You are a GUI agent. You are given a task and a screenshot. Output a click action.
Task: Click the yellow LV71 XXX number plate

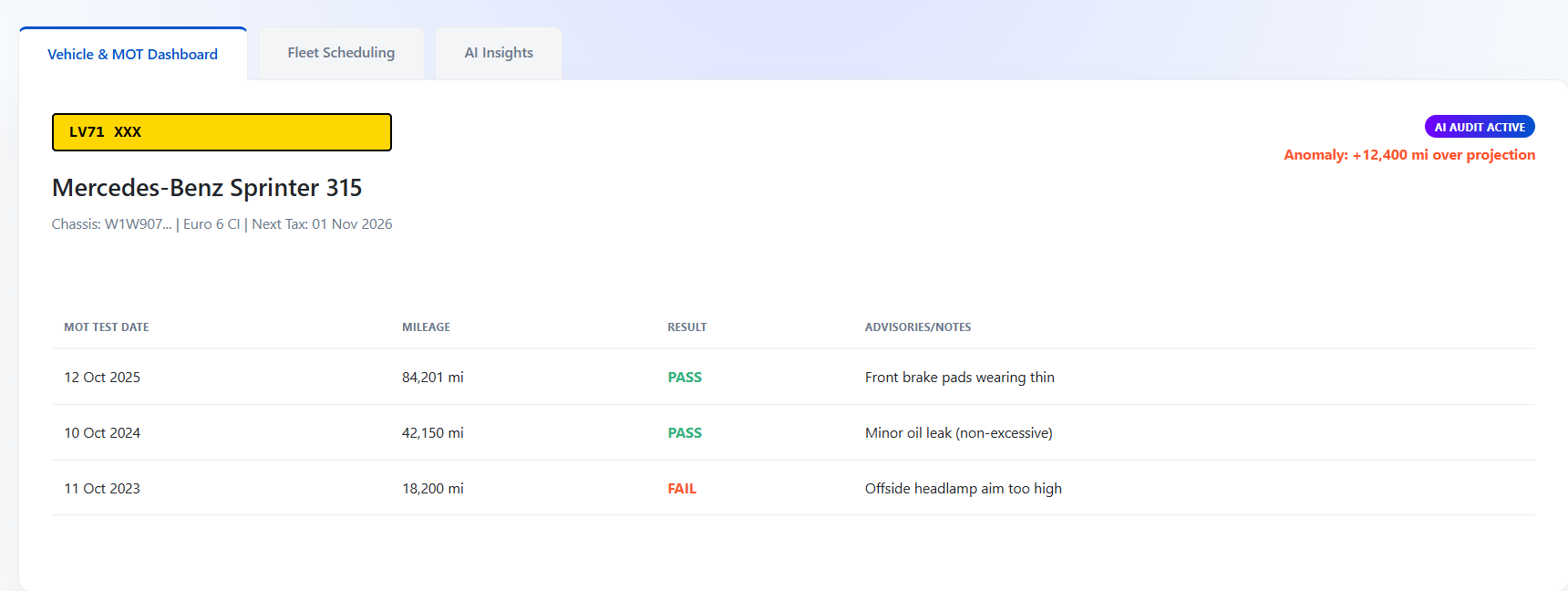[222, 132]
